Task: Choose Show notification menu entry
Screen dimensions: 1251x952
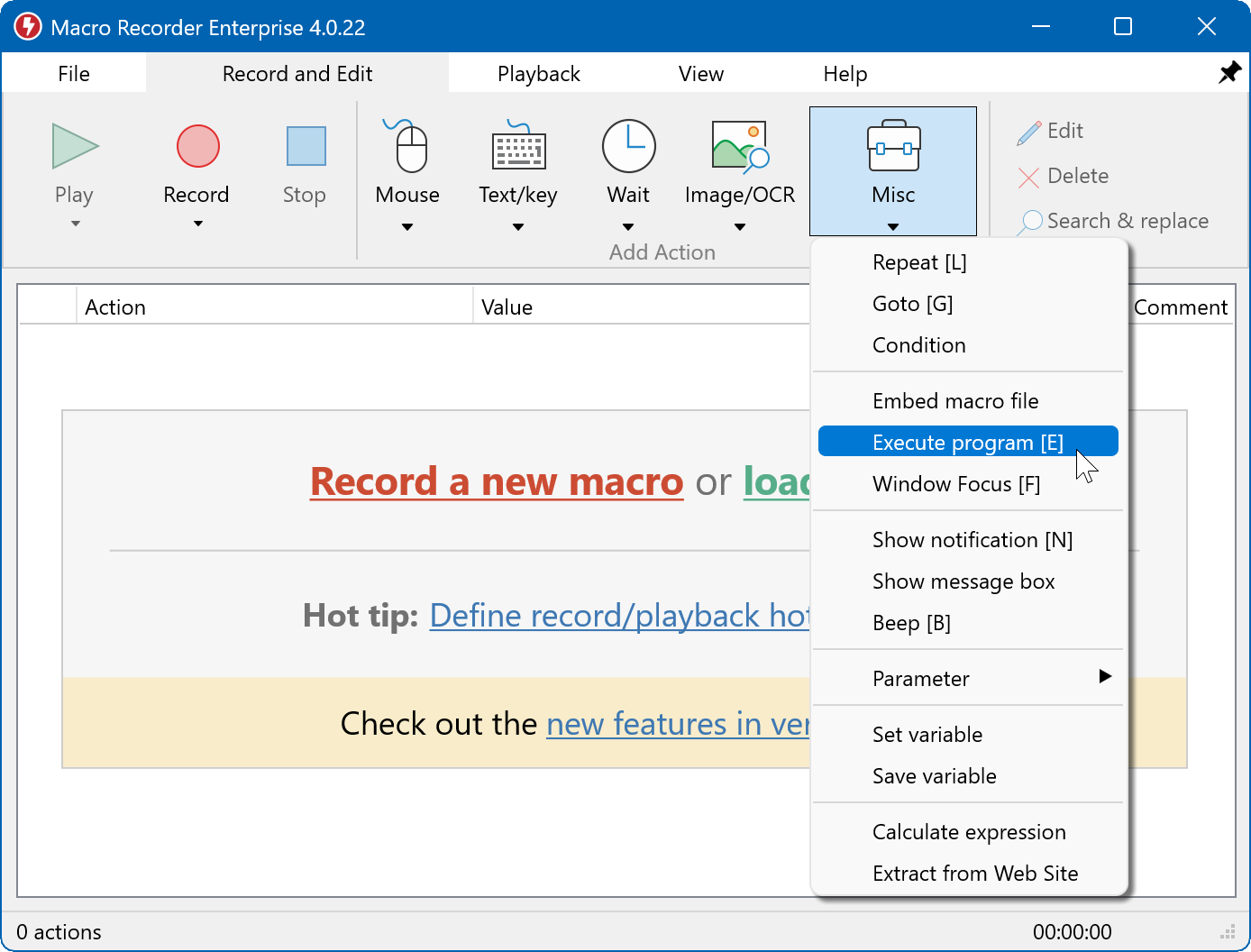Action: point(972,539)
